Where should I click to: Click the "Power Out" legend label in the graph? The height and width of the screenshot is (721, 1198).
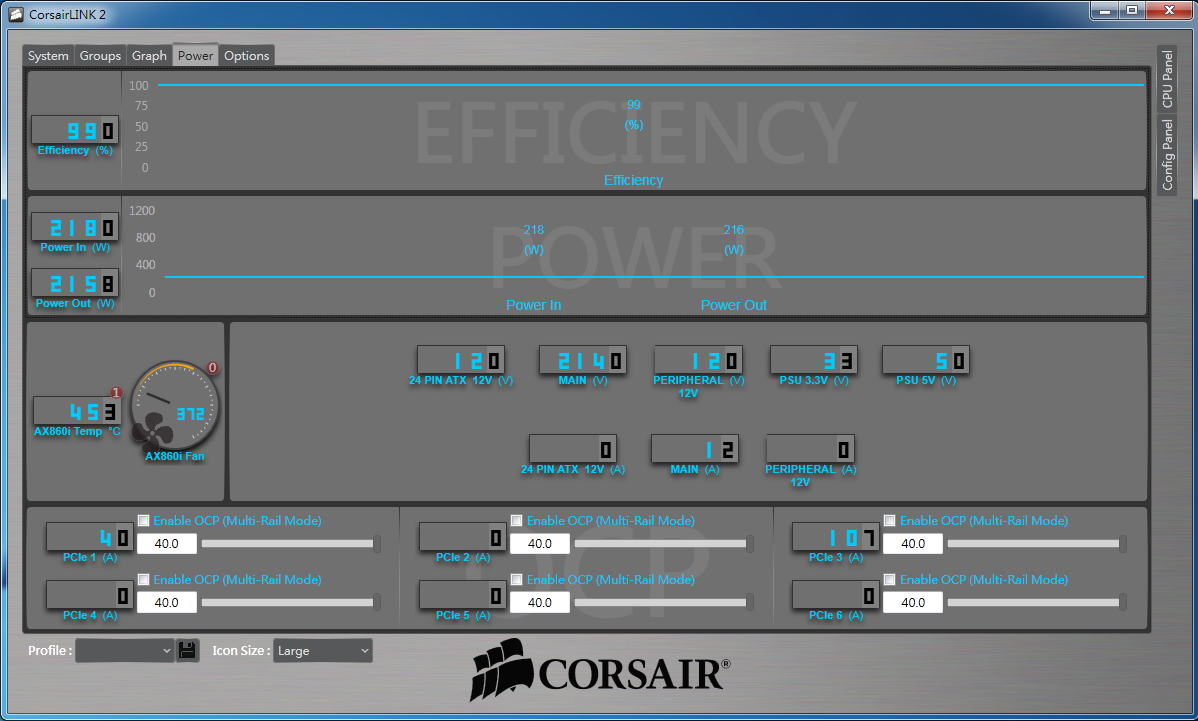pyautogui.click(x=733, y=305)
